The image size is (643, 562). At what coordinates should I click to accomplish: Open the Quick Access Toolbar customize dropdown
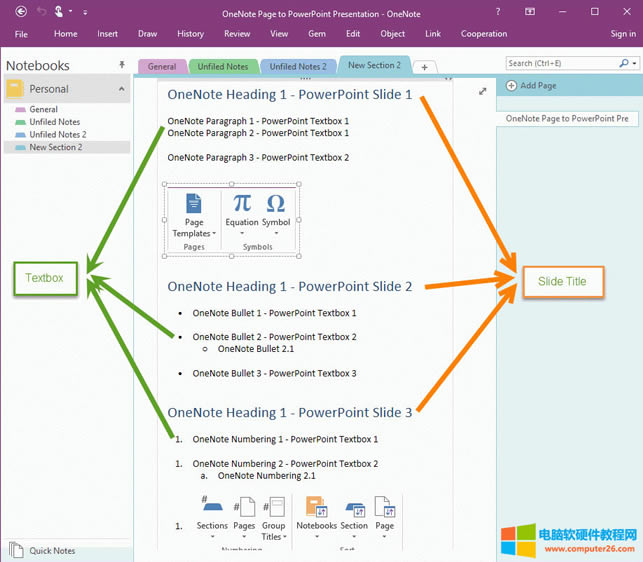tap(85, 12)
